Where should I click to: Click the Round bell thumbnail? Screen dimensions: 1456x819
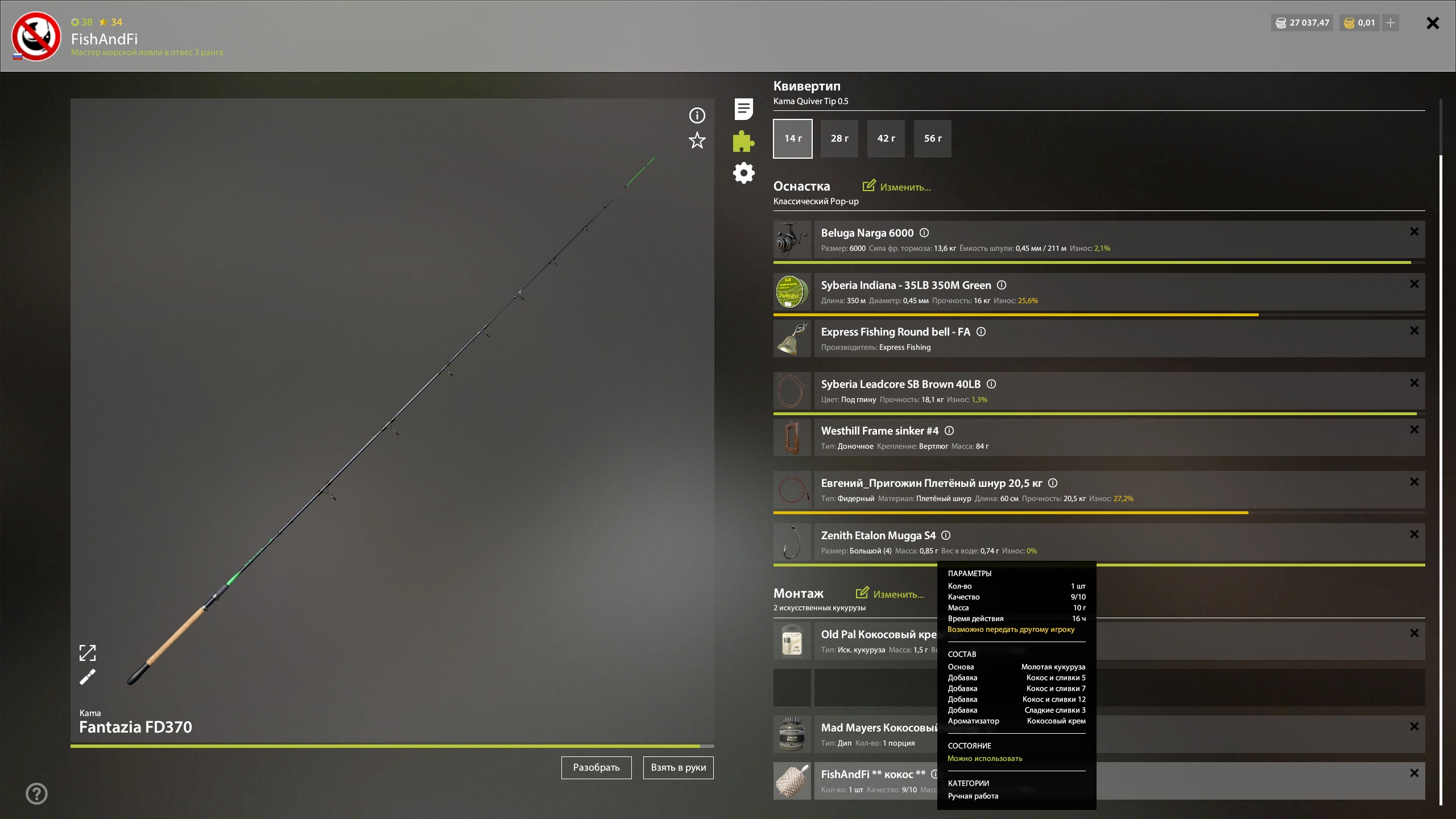(x=792, y=338)
